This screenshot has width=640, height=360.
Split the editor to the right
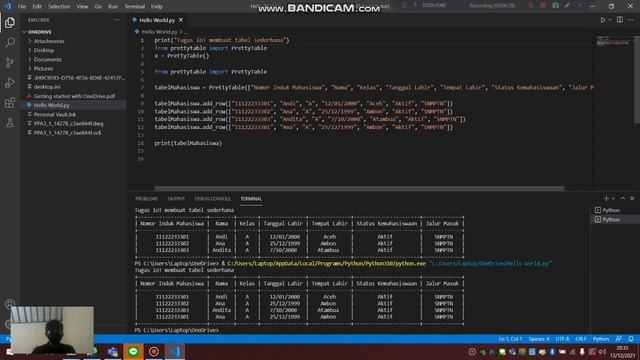coord(620,20)
